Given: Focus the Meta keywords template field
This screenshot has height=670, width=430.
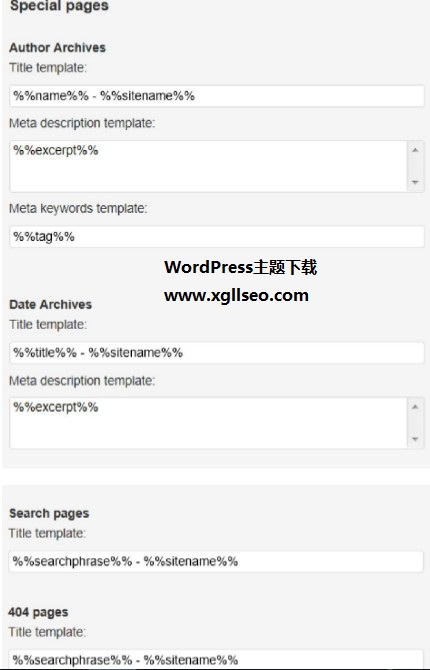Looking at the screenshot, I should (217, 237).
